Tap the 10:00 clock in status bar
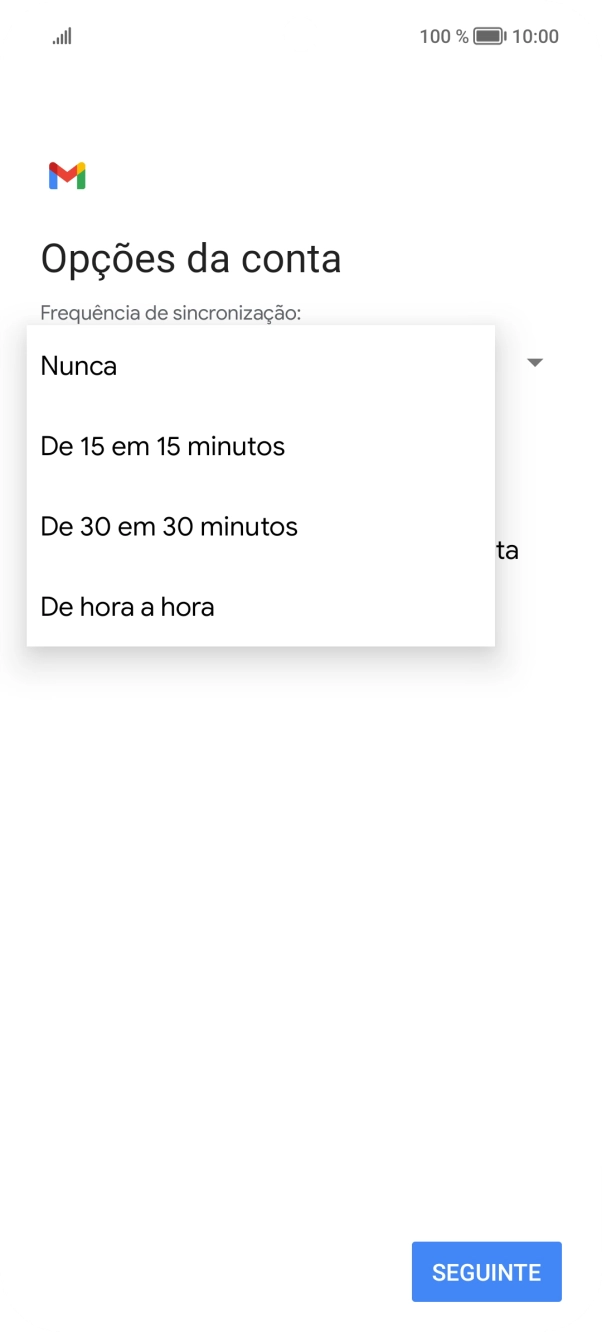Image resolution: width=602 pixels, height=1332 pixels. [538, 36]
